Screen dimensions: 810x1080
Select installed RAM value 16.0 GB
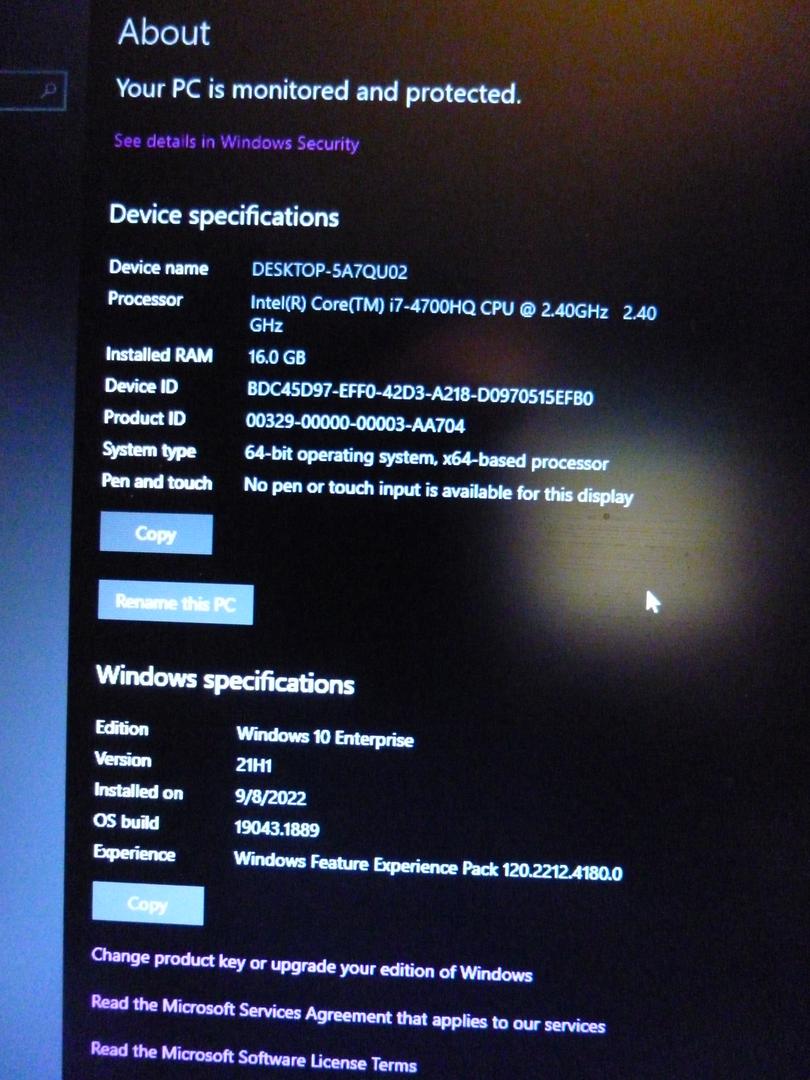[x=277, y=357]
